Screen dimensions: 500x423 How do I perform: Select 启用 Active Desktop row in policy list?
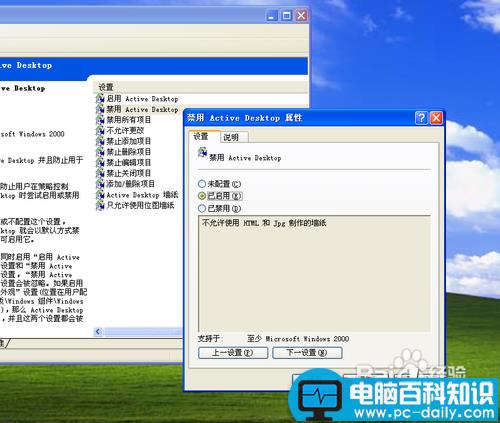pyautogui.click(x=137, y=99)
